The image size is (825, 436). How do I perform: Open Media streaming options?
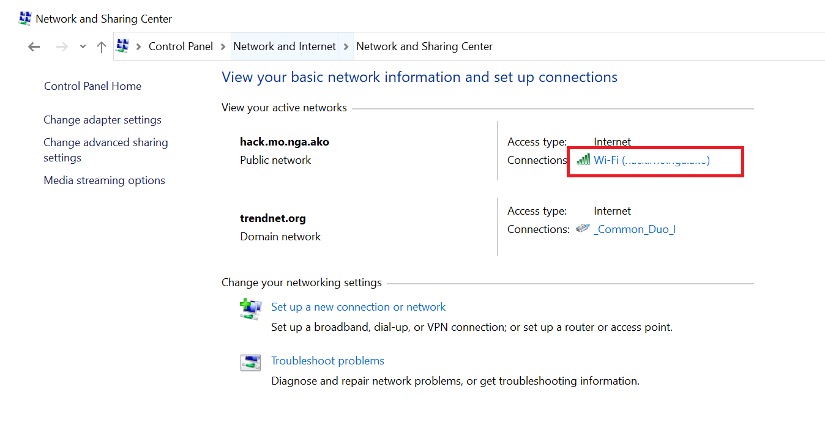(x=104, y=181)
